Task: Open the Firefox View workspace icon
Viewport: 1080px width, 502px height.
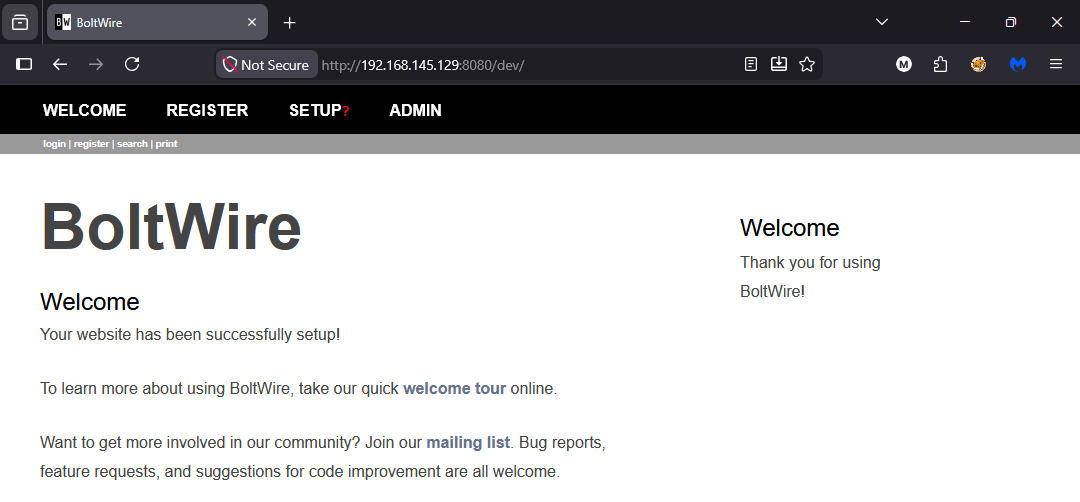Action: [x=20, y=22]
